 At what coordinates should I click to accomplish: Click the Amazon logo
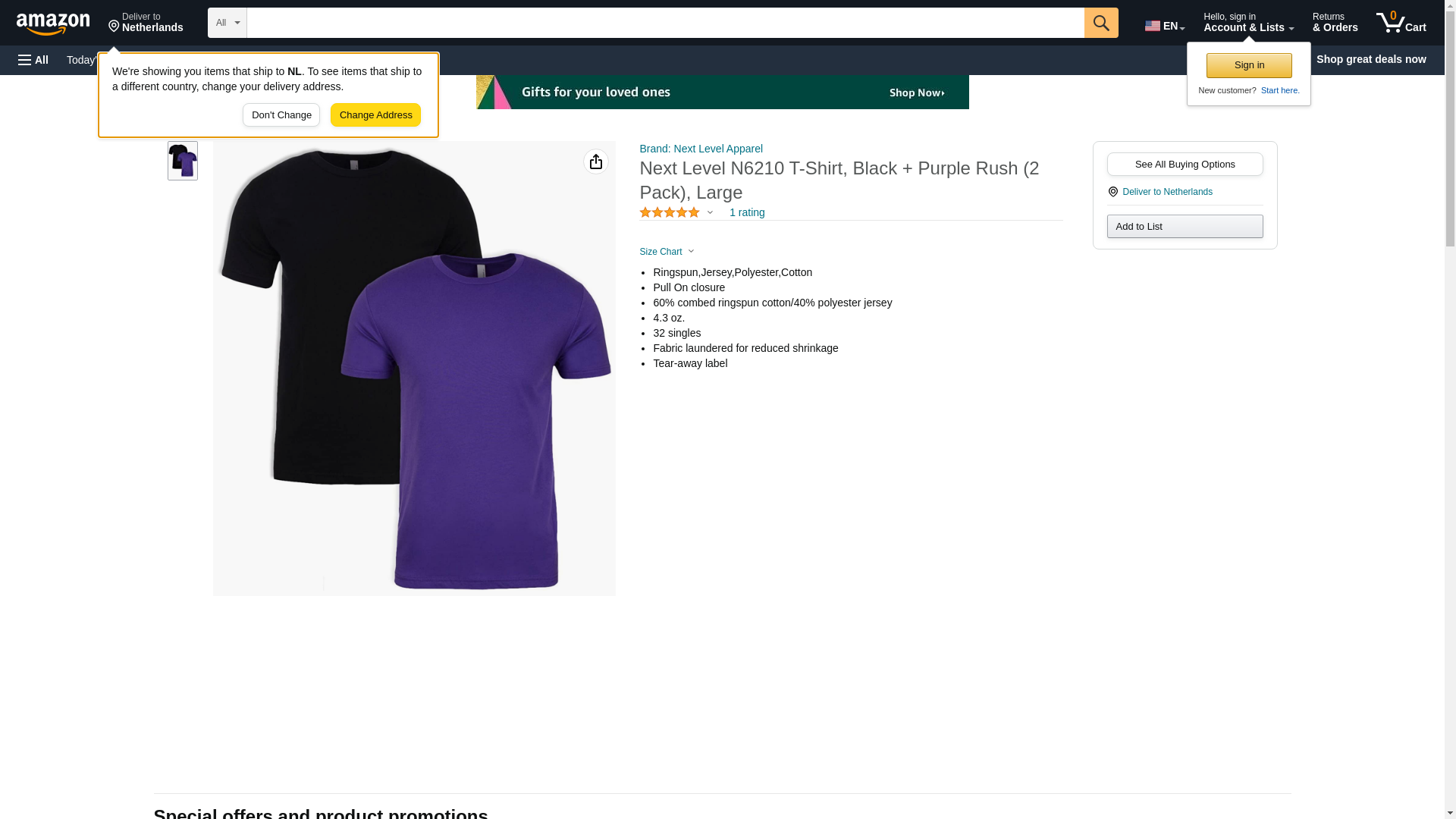coord(53,24)
